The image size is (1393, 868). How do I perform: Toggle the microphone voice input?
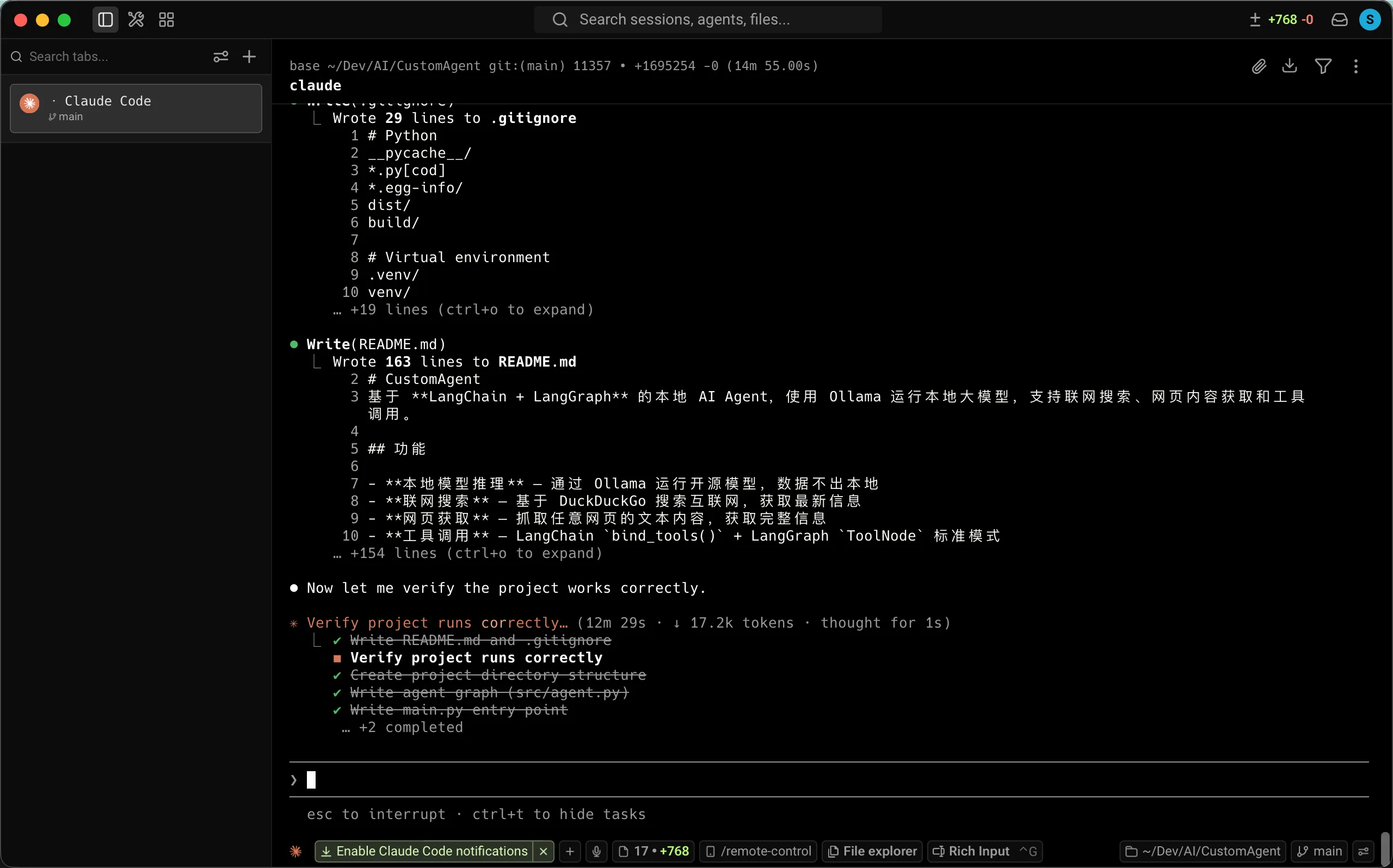596,851
